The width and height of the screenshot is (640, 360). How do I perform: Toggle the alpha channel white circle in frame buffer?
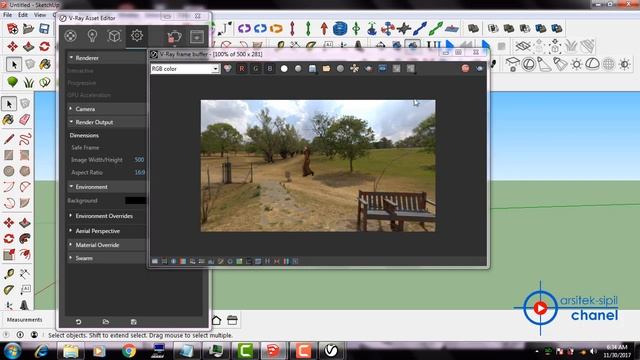[284, 69]
